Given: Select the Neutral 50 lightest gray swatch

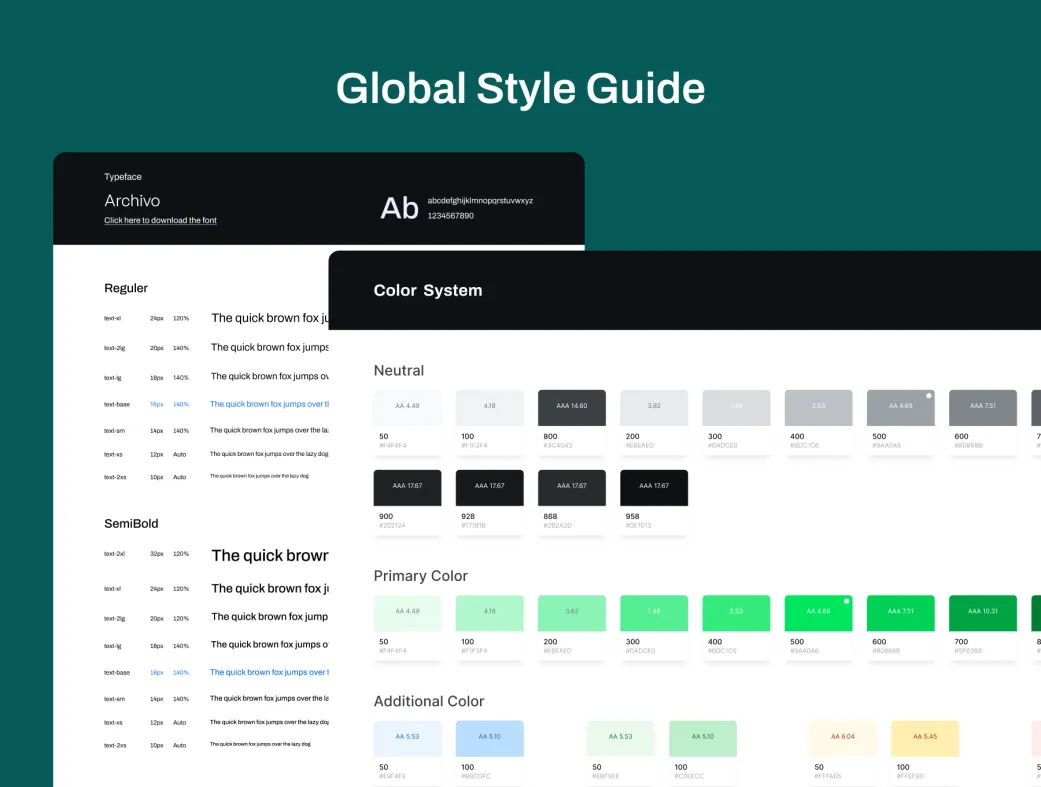Looking at the screenshot, I should [x=407, y=407].
